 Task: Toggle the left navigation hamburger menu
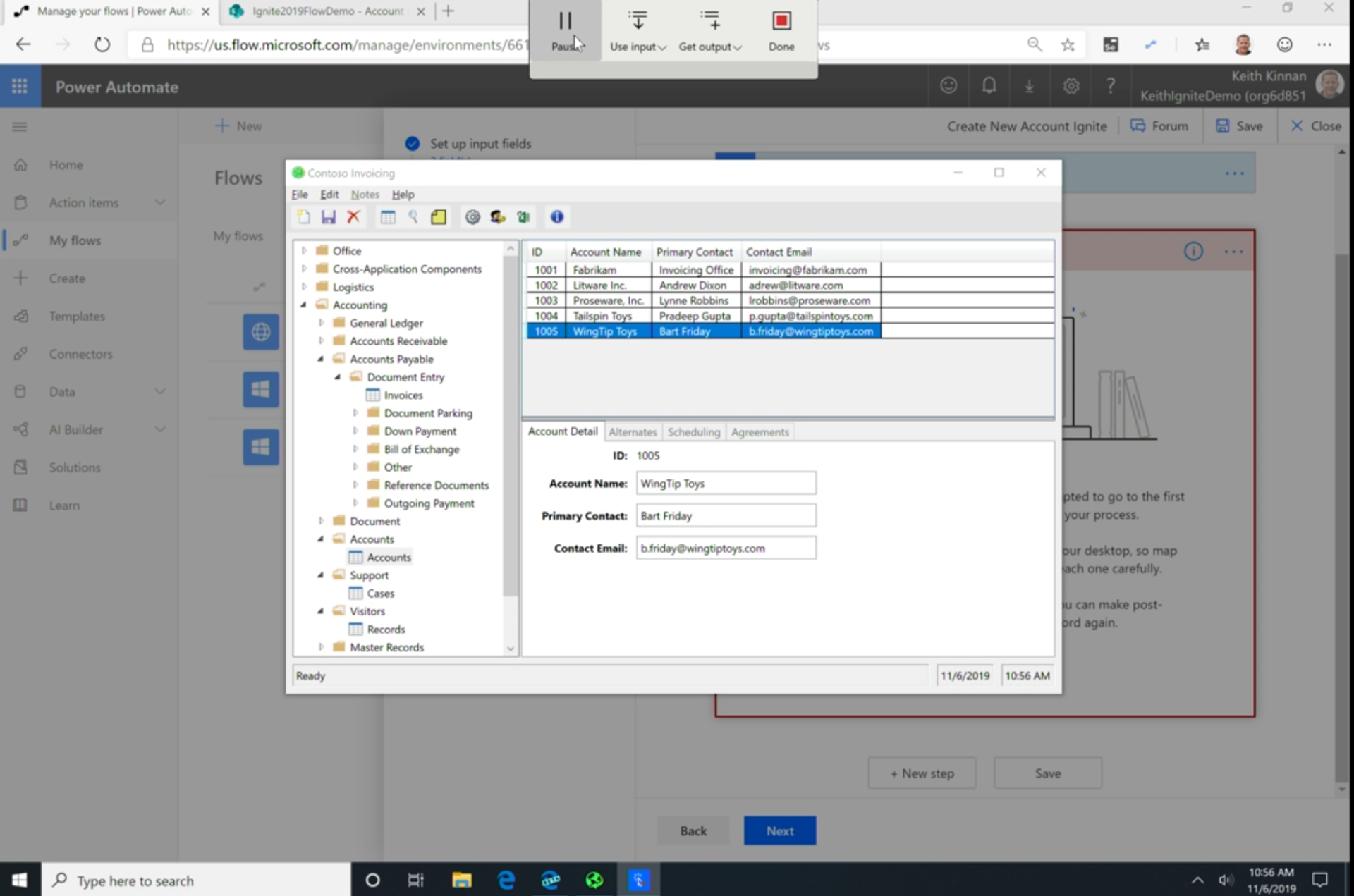[20, 127]
